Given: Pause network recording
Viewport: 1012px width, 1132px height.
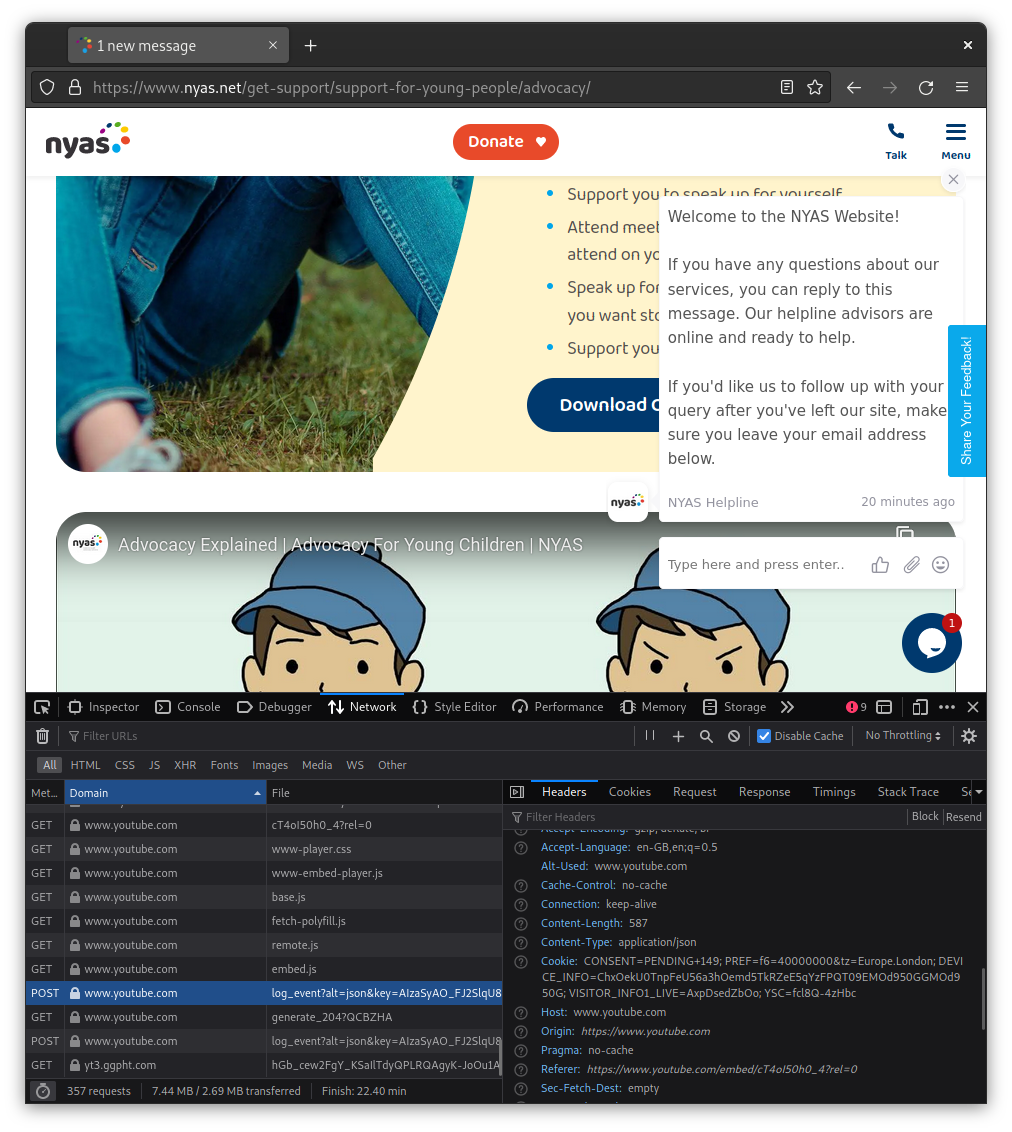Looking at the screenshot, I should tap(650, 736).
